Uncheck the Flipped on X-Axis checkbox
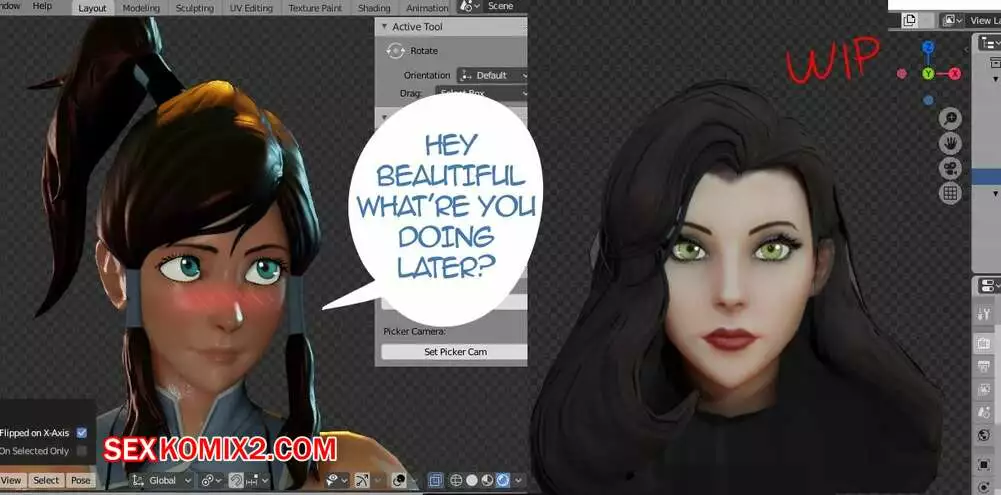 [82, 433]
